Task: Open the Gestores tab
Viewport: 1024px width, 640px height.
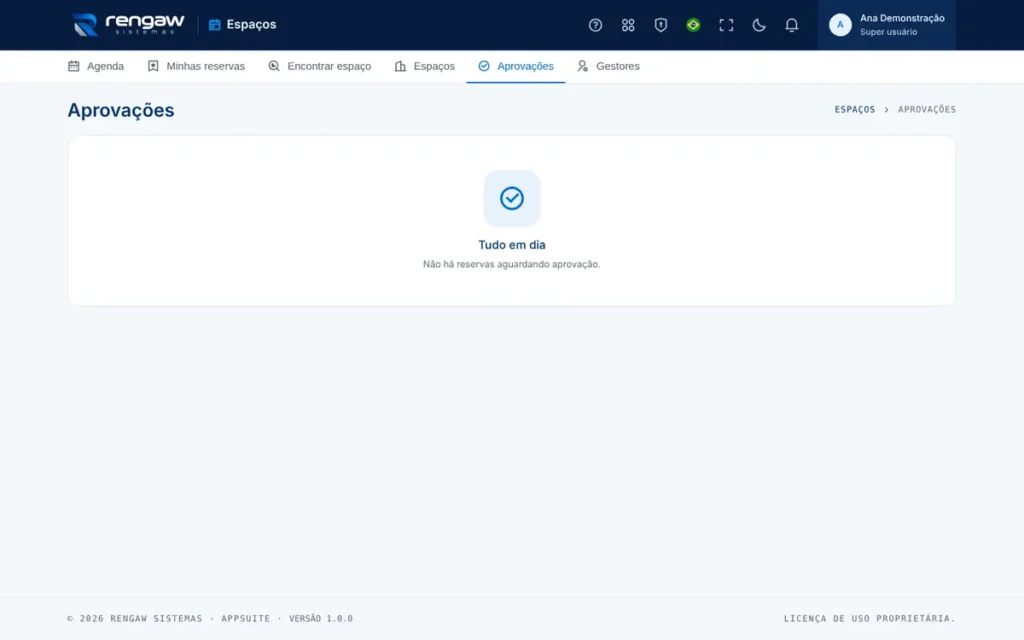Action: coord(608,66)
